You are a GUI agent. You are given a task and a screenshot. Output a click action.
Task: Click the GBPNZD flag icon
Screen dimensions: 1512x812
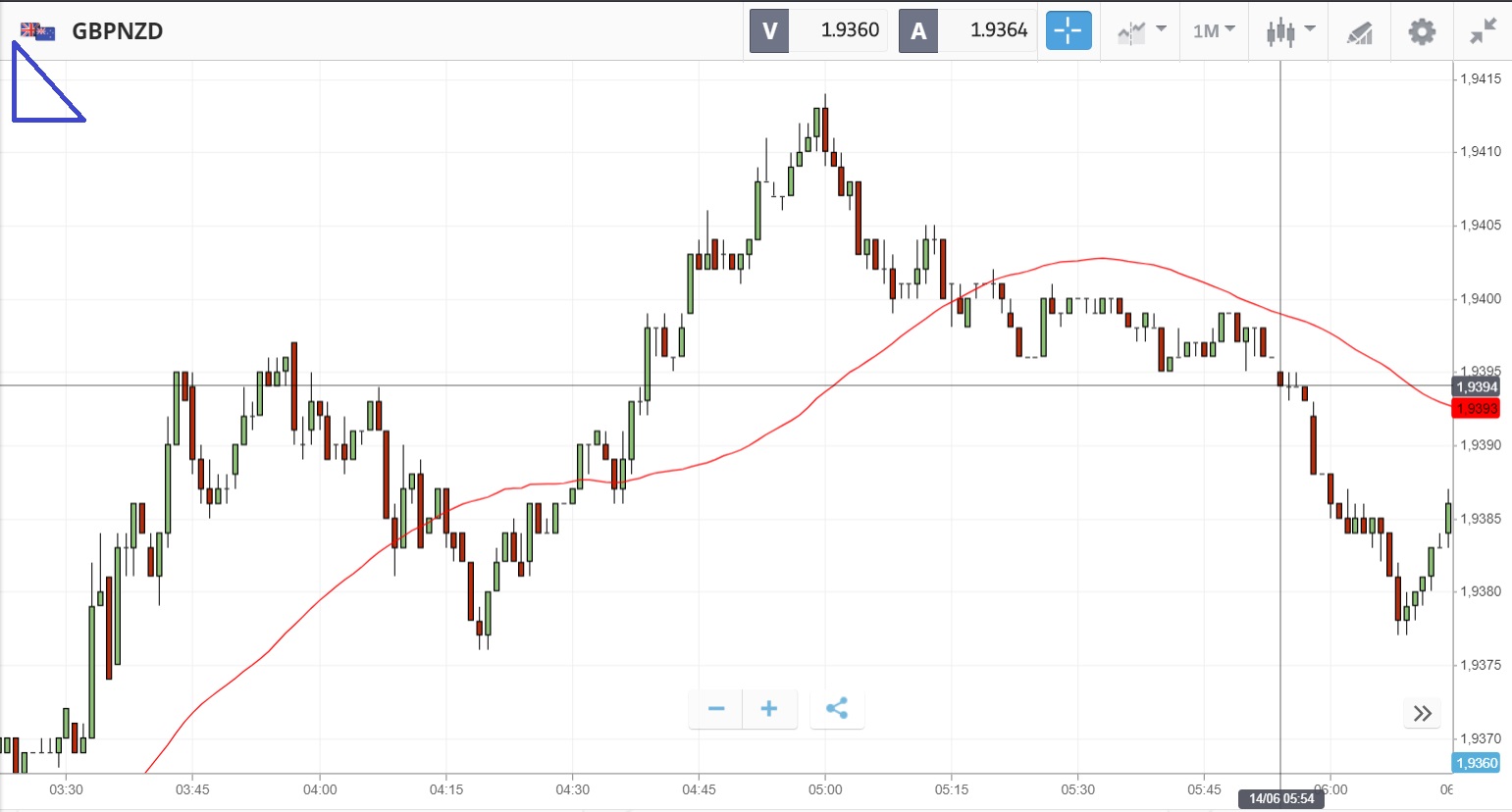coord(37,31)
